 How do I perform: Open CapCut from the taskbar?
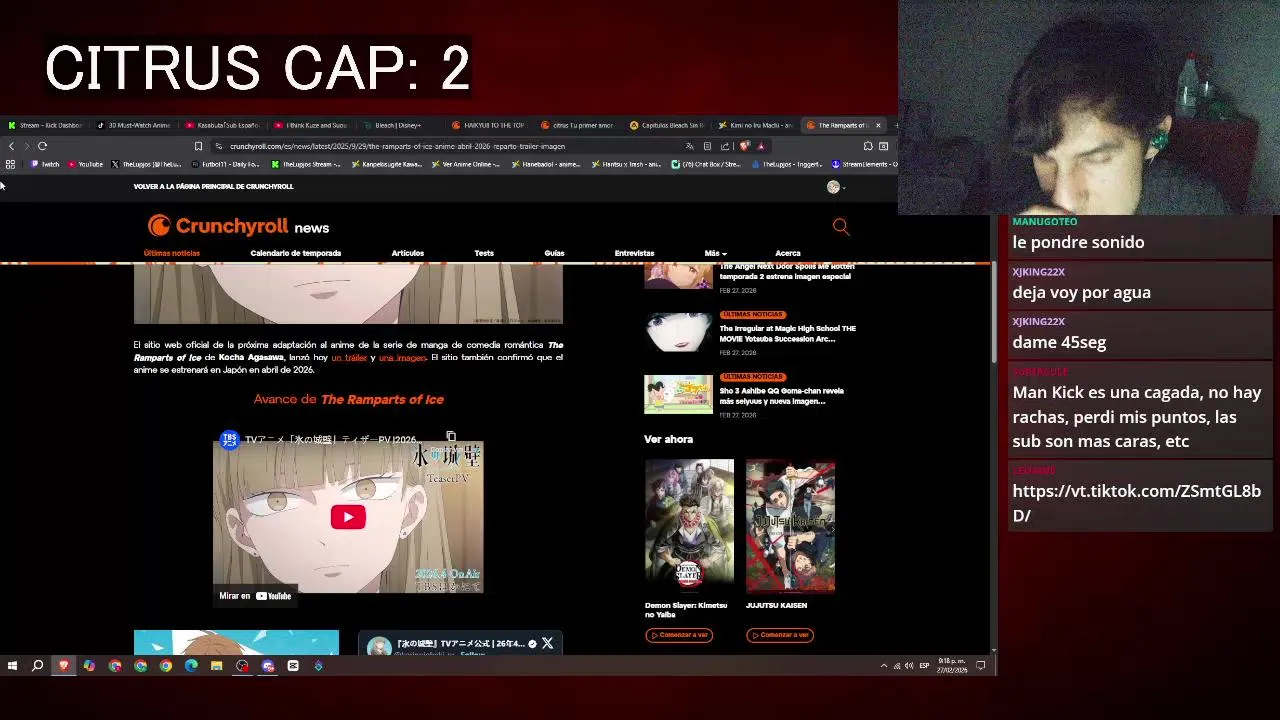(x=293, y=666)
